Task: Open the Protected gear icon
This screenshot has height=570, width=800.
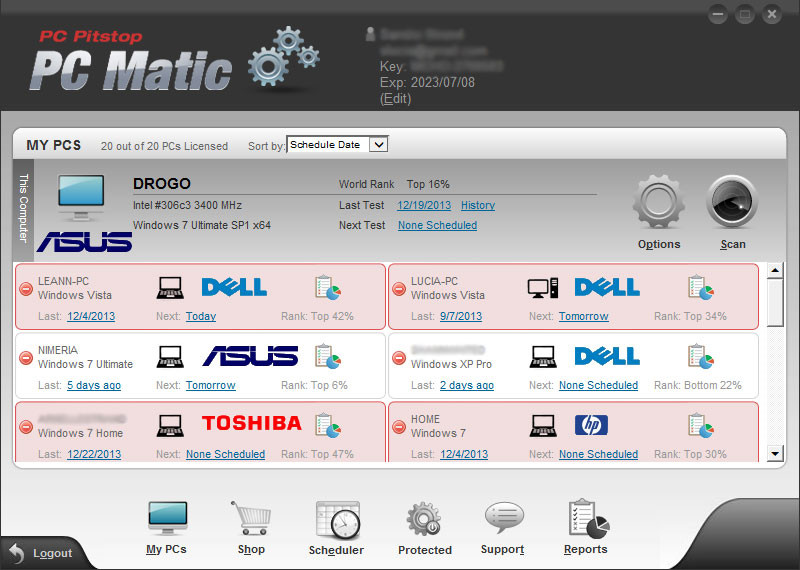Action: 424,518
